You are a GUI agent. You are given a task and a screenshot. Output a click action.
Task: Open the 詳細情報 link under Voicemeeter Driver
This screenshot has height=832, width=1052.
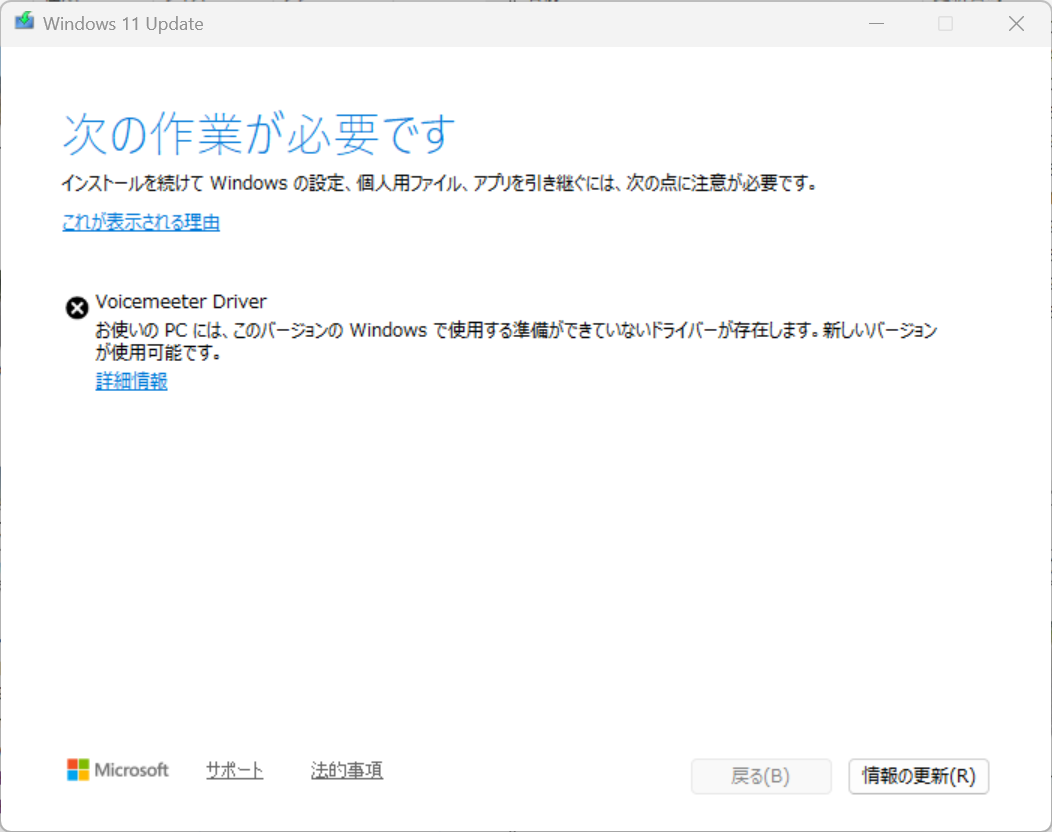(132, 381)
